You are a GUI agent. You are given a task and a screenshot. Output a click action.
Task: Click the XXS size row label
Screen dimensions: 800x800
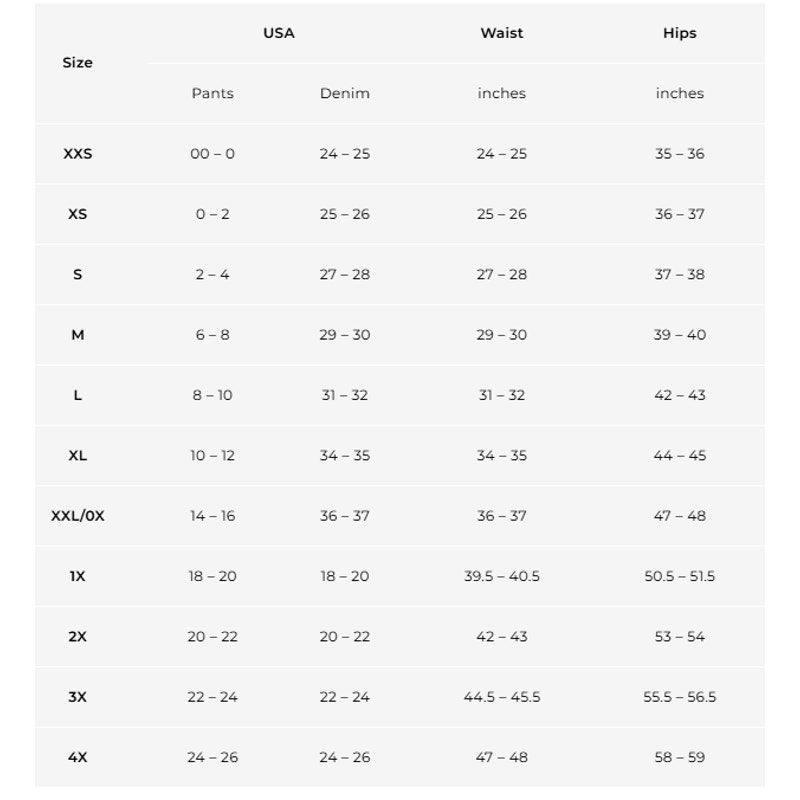78,154
